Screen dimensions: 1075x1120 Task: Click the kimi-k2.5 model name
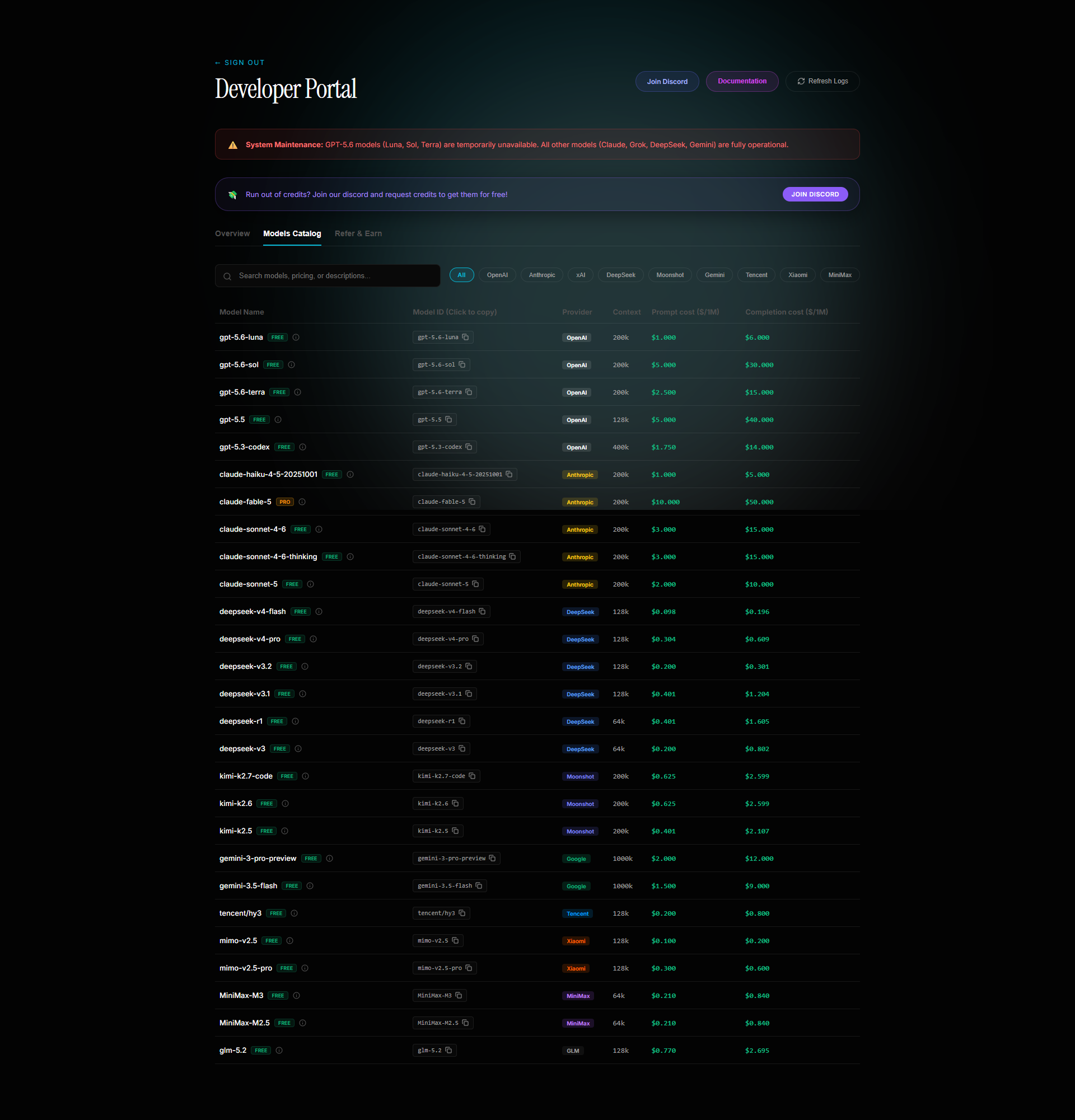point(236,831)
